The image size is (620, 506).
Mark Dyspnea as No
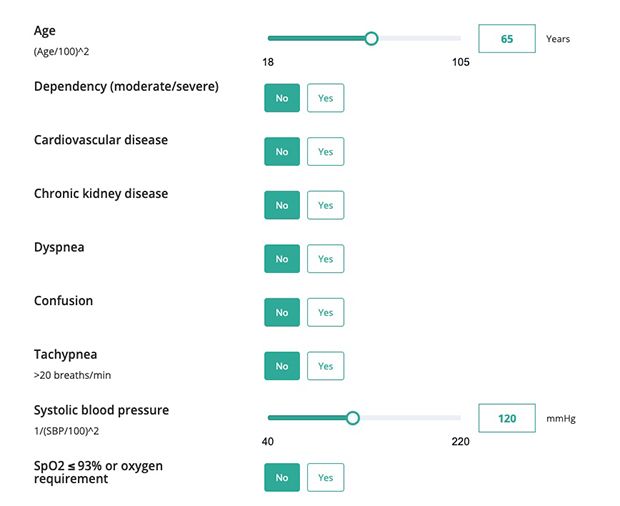coord(282,259)
